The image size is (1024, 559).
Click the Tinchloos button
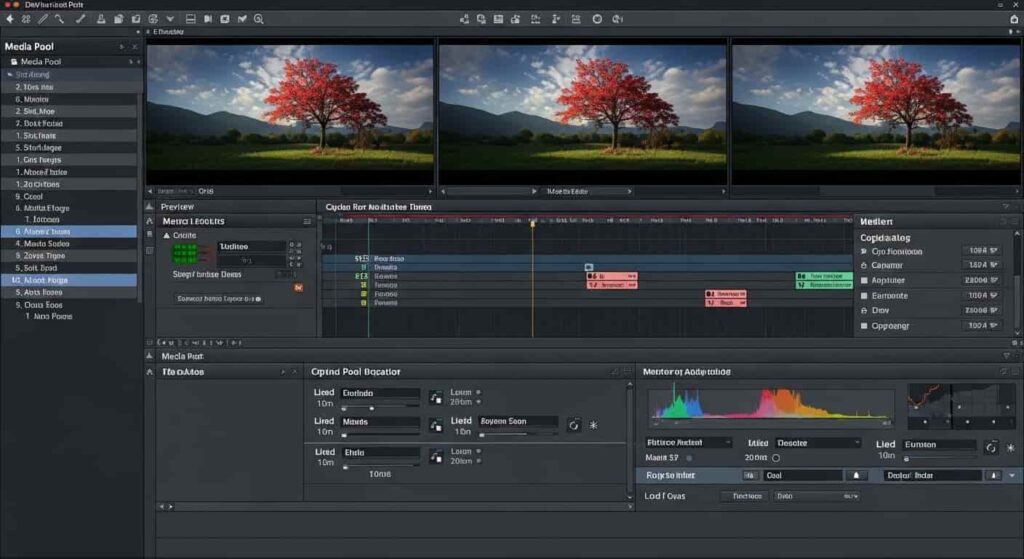tap(746, 496)
